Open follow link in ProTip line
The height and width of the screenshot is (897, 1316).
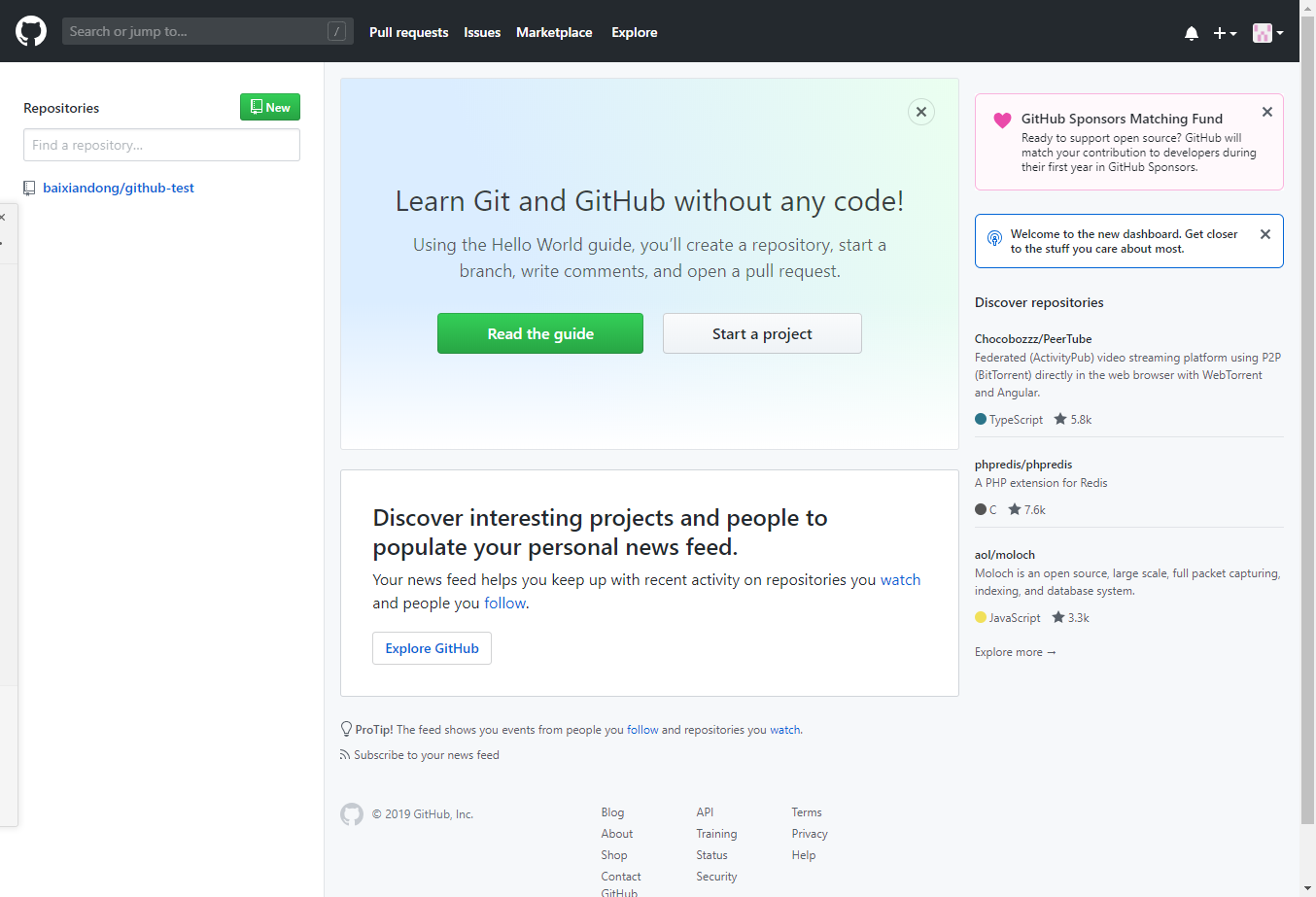tap(642, 730)
